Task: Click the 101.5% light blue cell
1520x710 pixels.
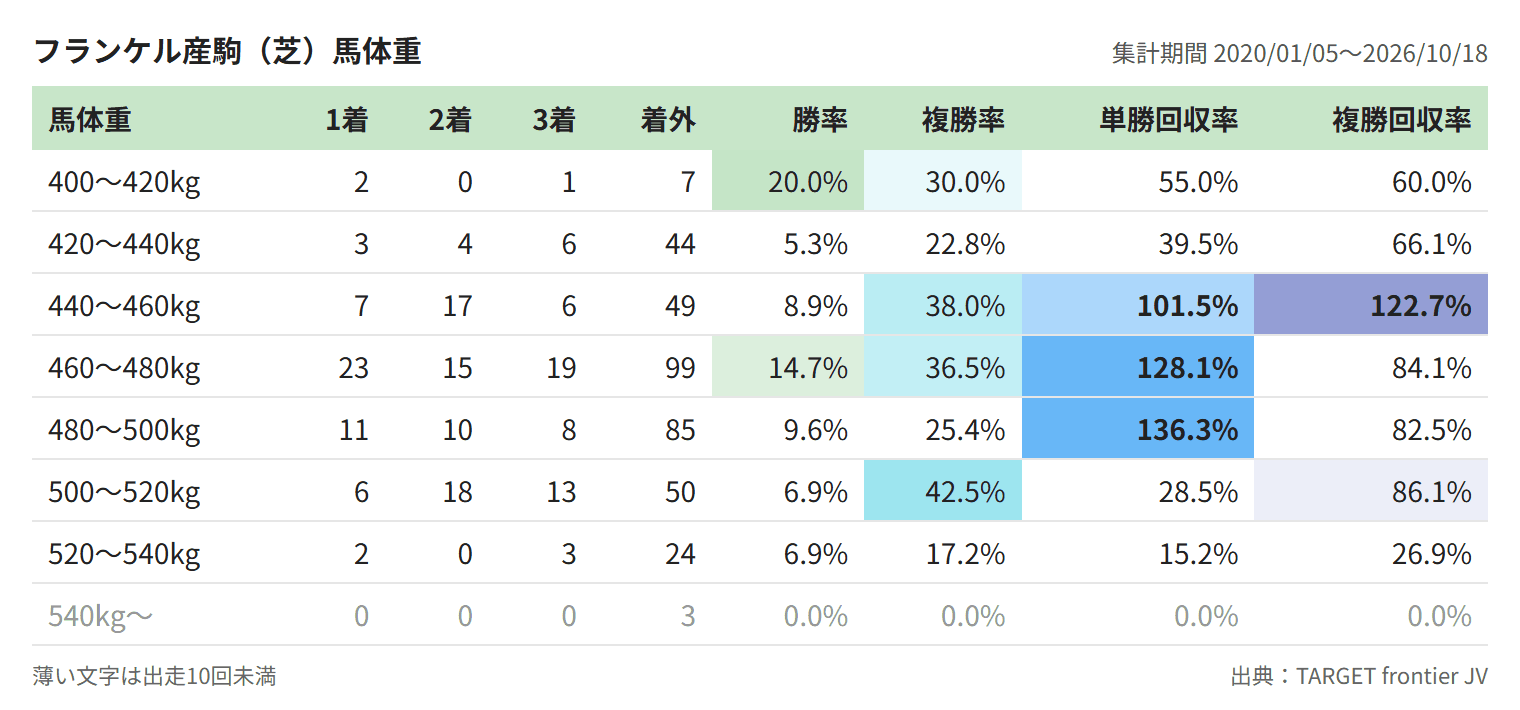Action: (1138, 305)
